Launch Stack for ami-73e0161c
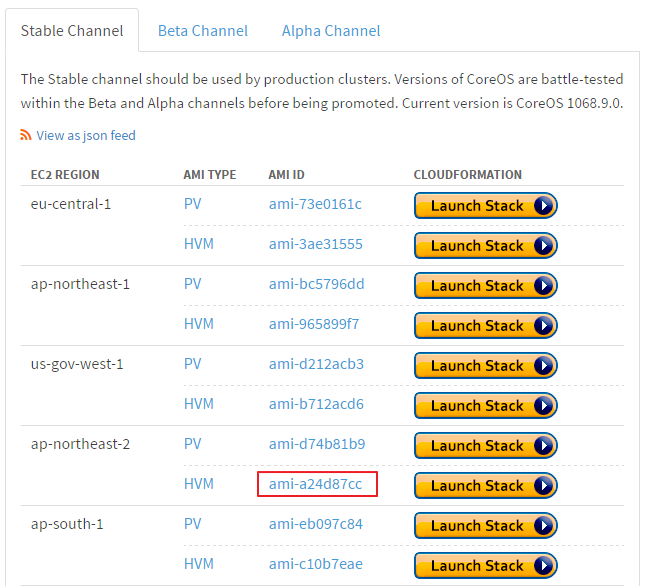Image resolution: width=645 pixels, height=586 pixels. click(486, 206)
